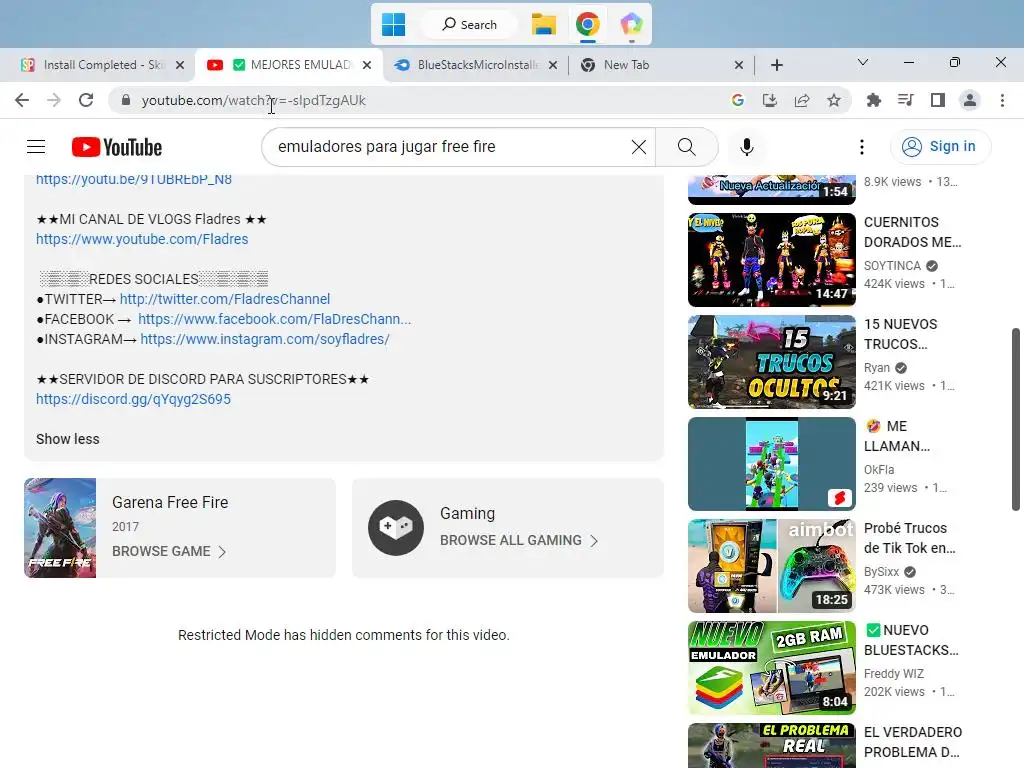Click the page vertical scrollbar thumb

pyautogui.click(x=1016, y=419)
